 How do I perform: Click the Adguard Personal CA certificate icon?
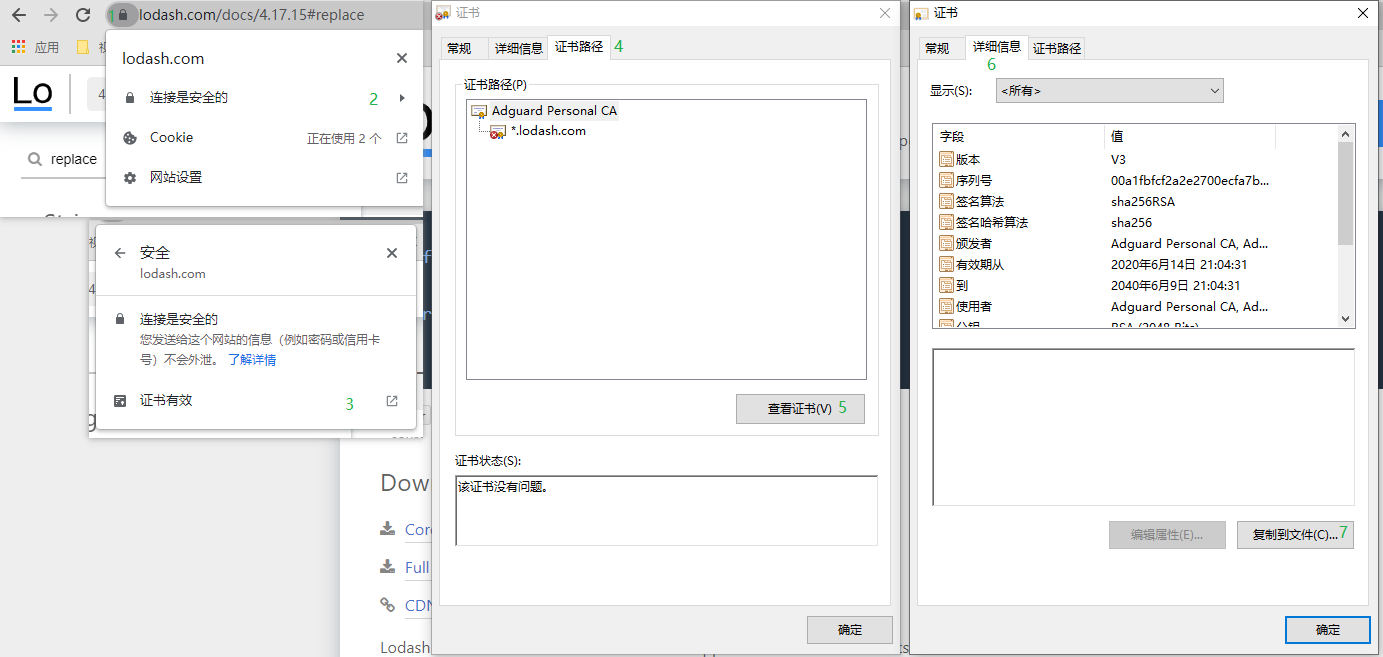click(479, 111)
